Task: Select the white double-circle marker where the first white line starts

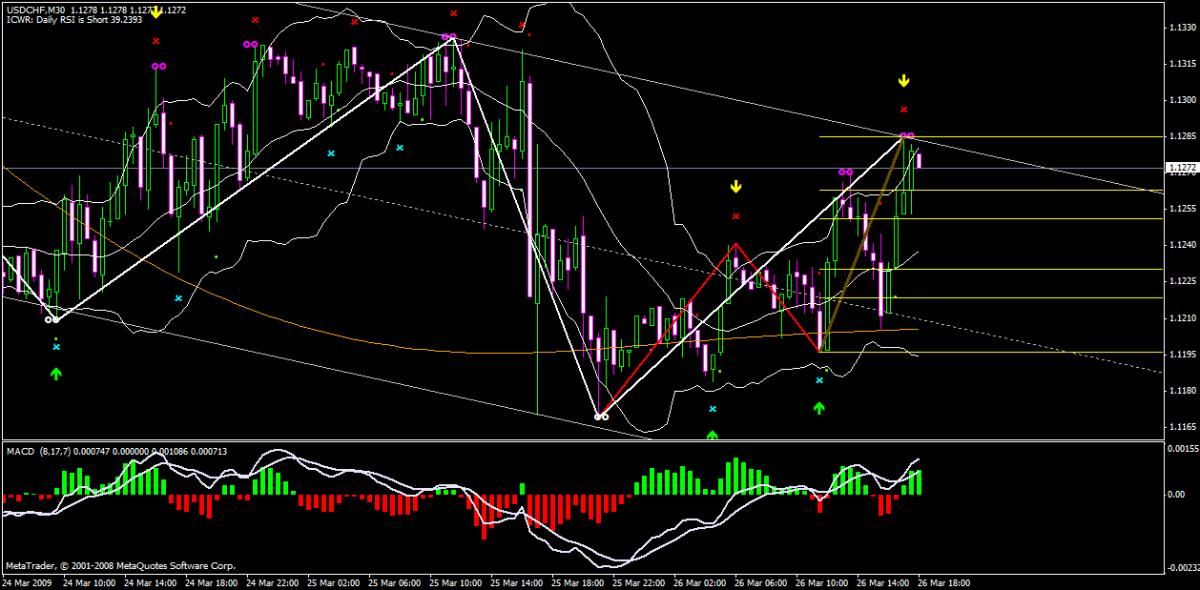Action: [x=51, y=320]
